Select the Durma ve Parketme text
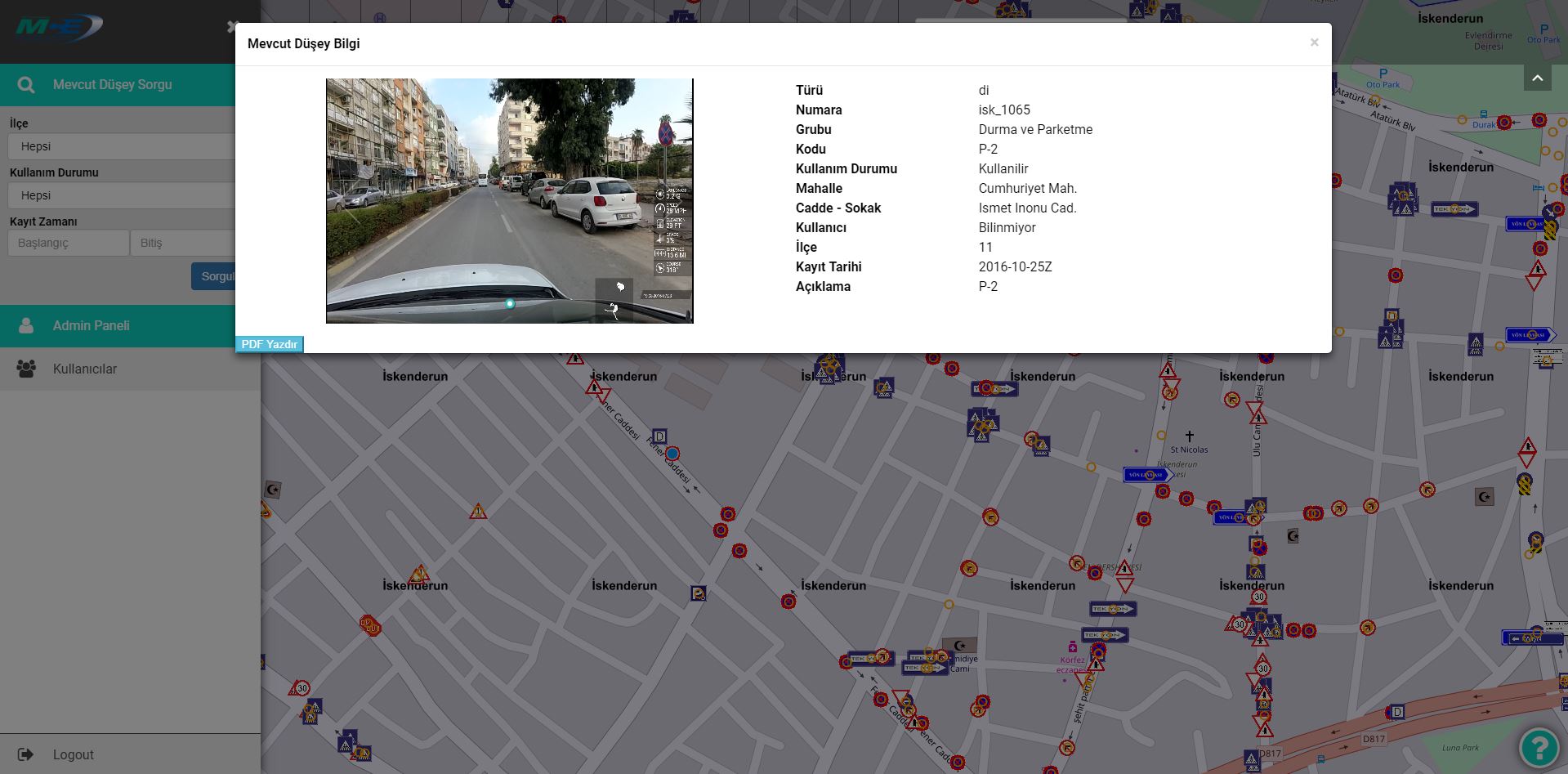 [x=1035, y=129]
